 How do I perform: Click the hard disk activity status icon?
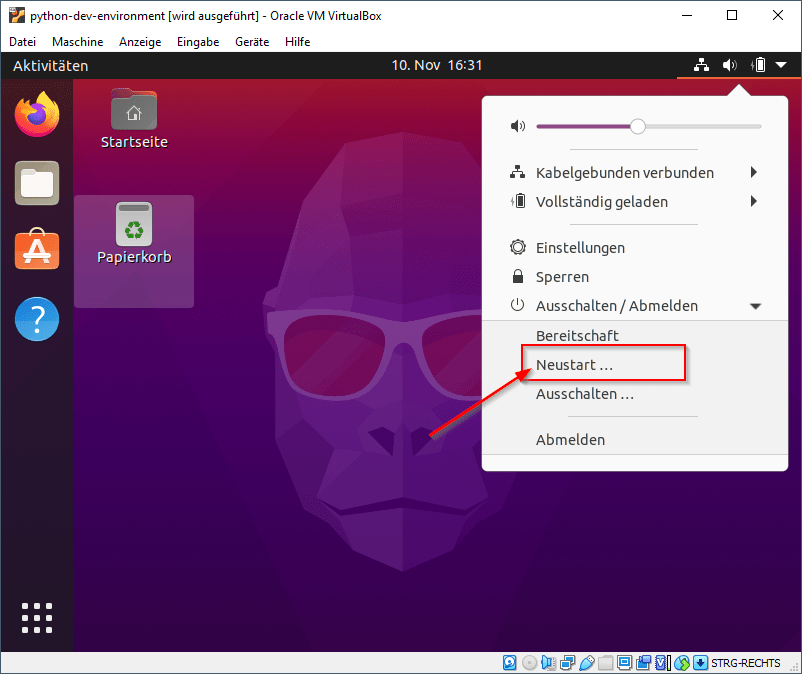coord(509,662)
